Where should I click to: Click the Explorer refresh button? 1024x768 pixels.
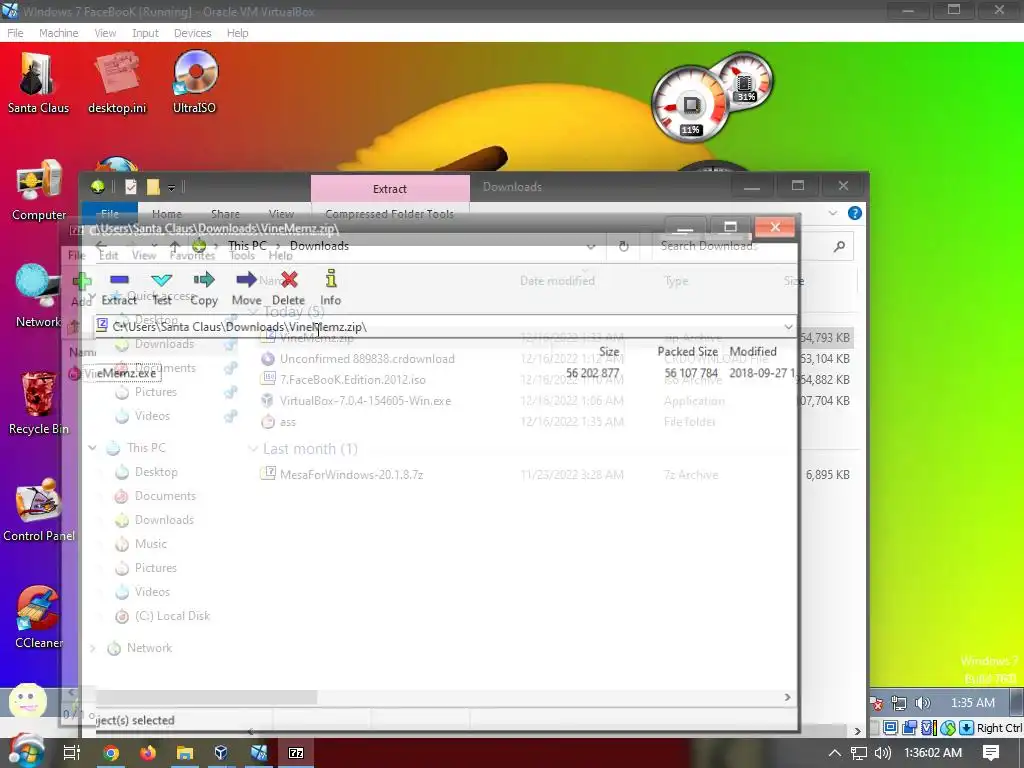[624, 246]
